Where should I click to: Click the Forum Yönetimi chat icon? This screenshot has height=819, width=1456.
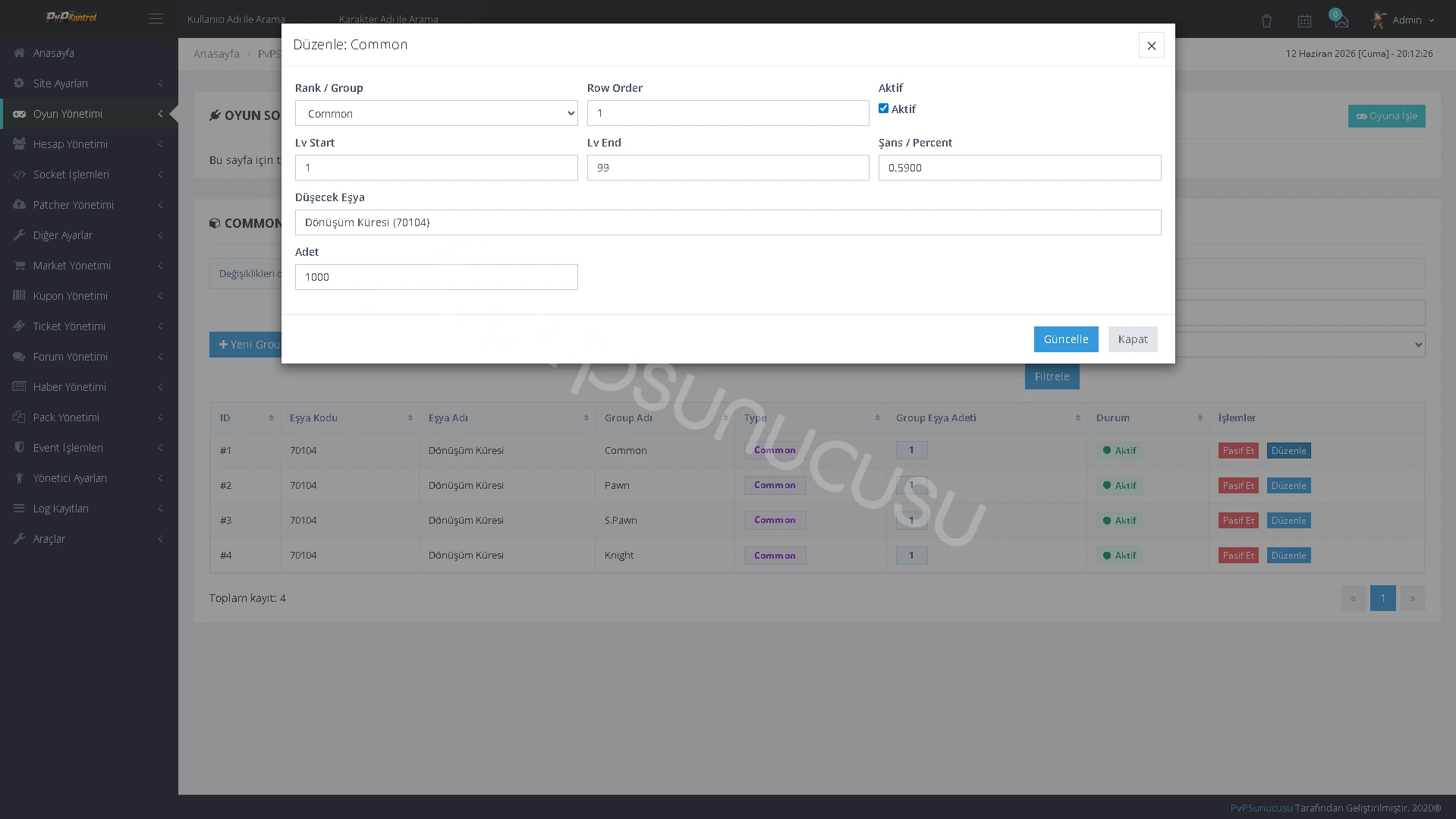pyautogui.click(x=19, y=357)
